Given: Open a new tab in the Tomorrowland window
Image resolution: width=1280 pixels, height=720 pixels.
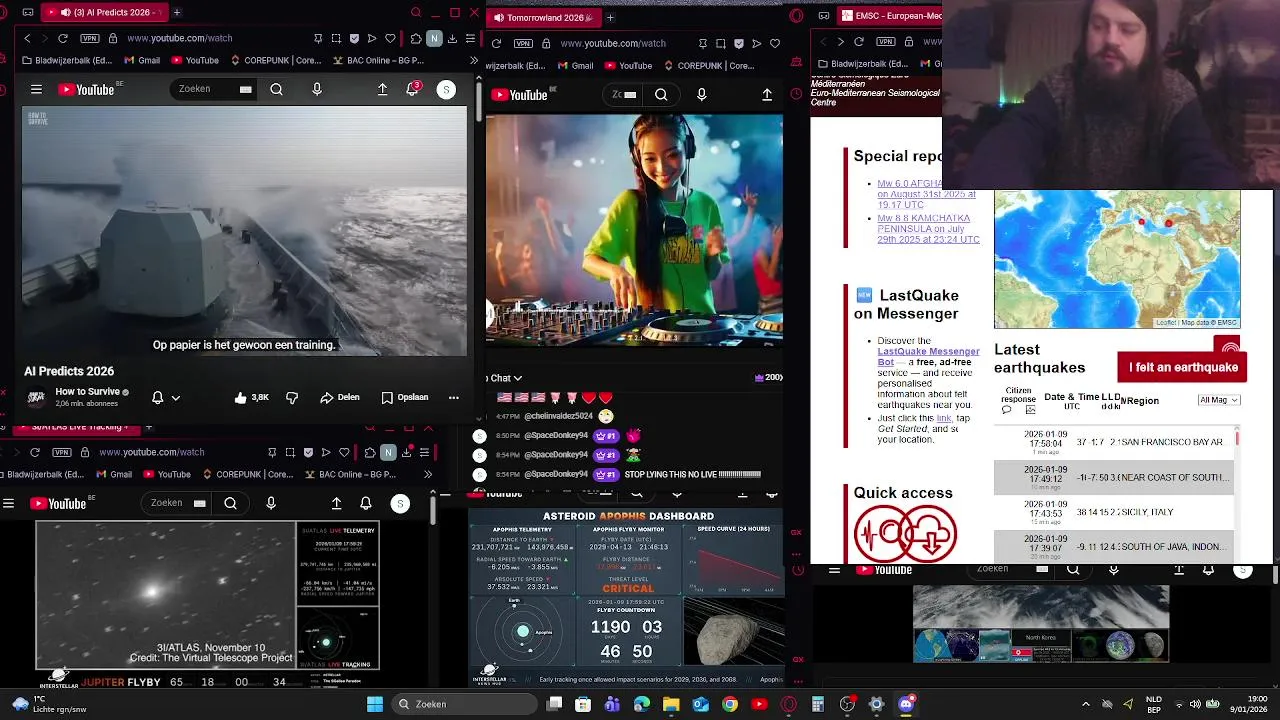Looking at the screenshot, I should [610, 17].
